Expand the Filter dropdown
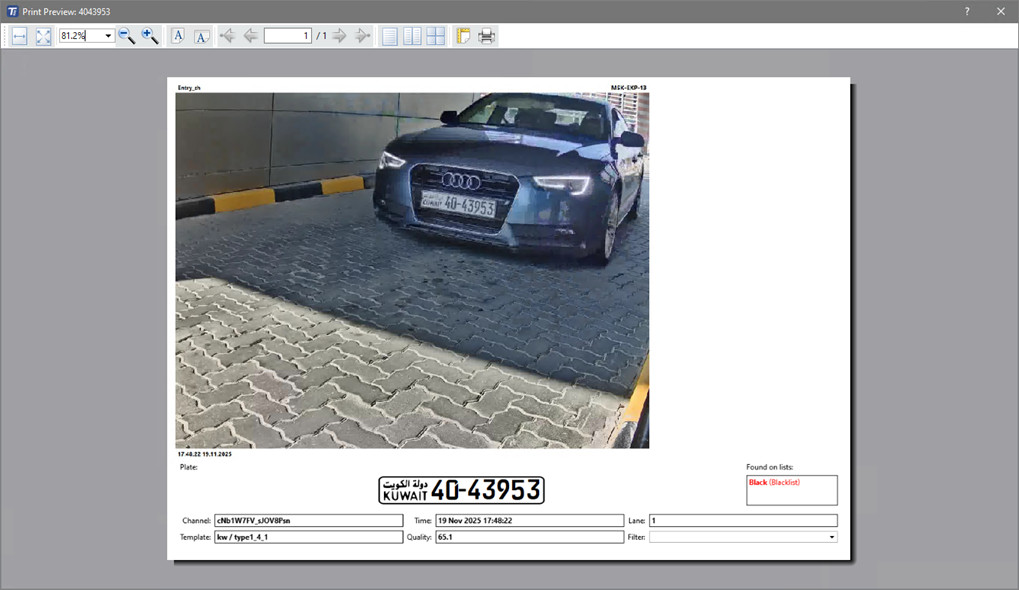This screenshot has height=590, width=1019. click(831, 537)
